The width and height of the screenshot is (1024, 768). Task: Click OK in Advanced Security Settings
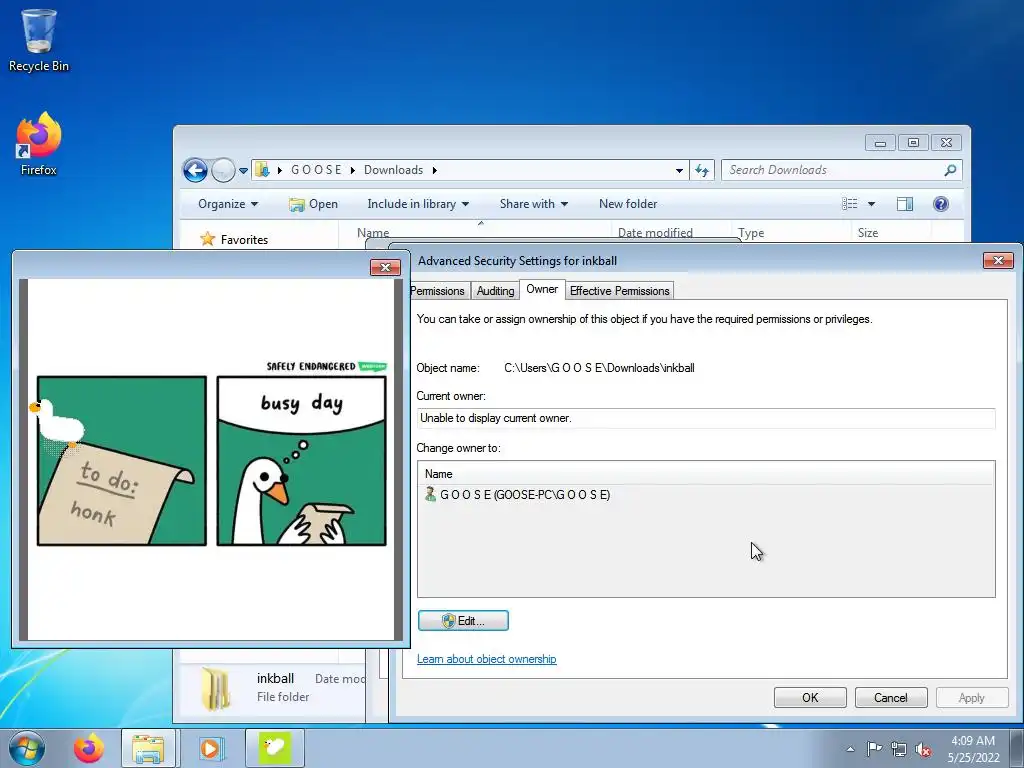[810, 697]
